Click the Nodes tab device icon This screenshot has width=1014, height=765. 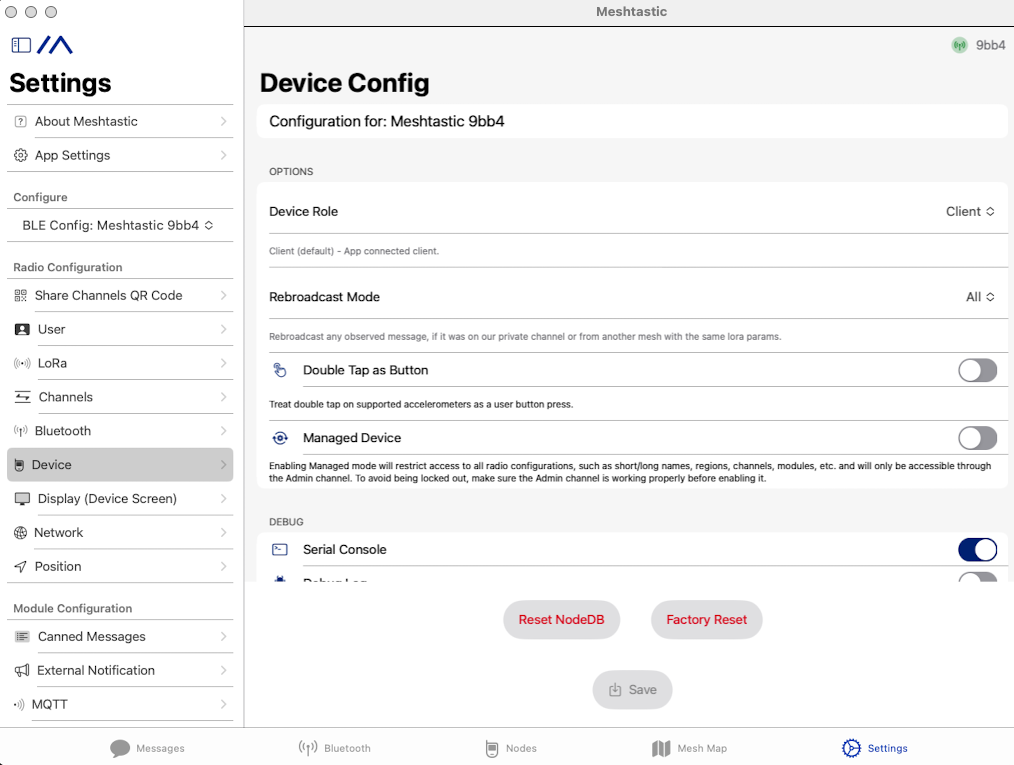492,749
